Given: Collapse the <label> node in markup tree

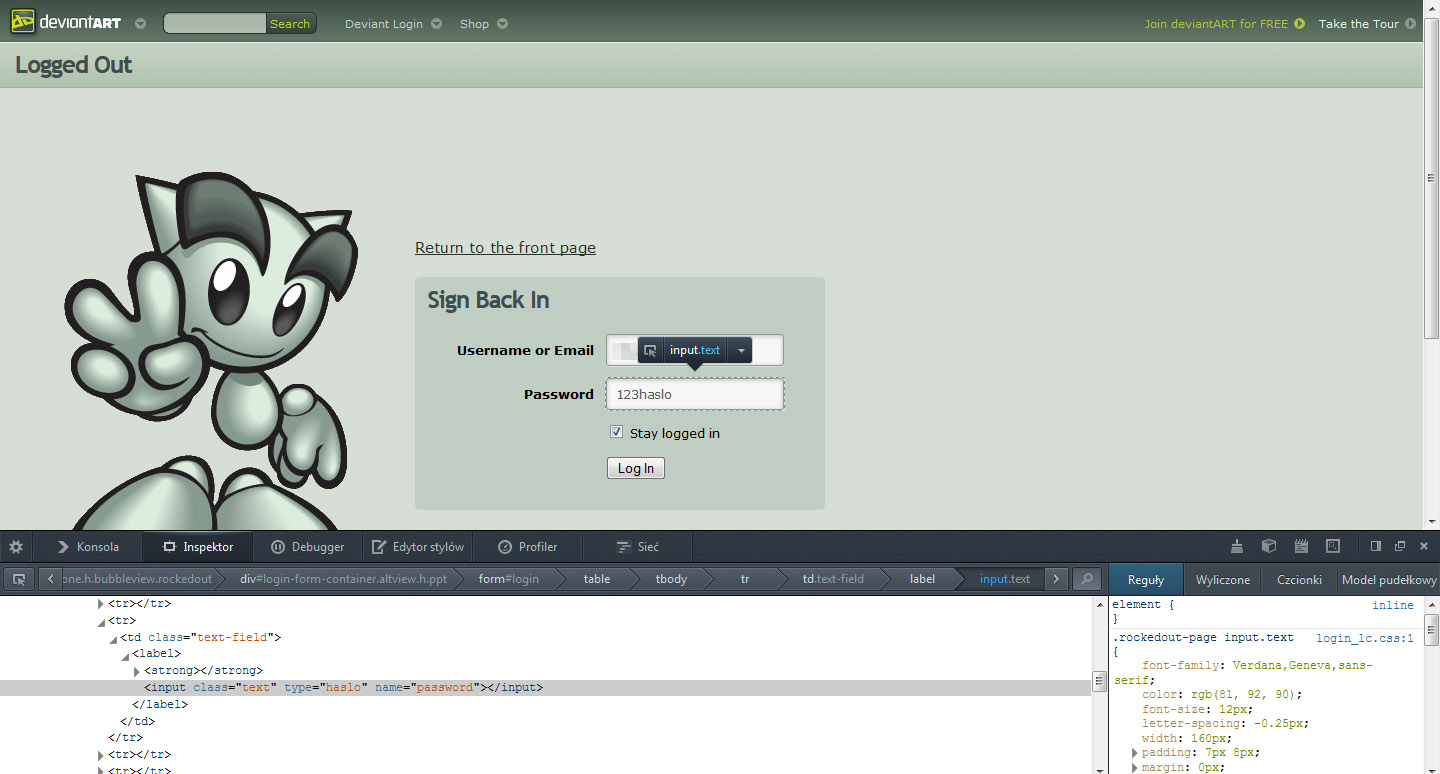Looking at the screenshot, I should pos(125,655).
